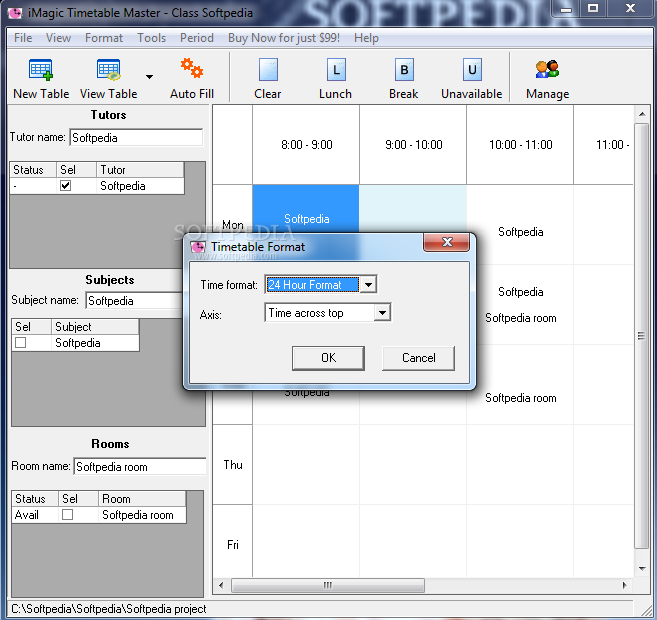
Task: Check the Softpedia subject Sel checkbox
Action: [21, 343]
